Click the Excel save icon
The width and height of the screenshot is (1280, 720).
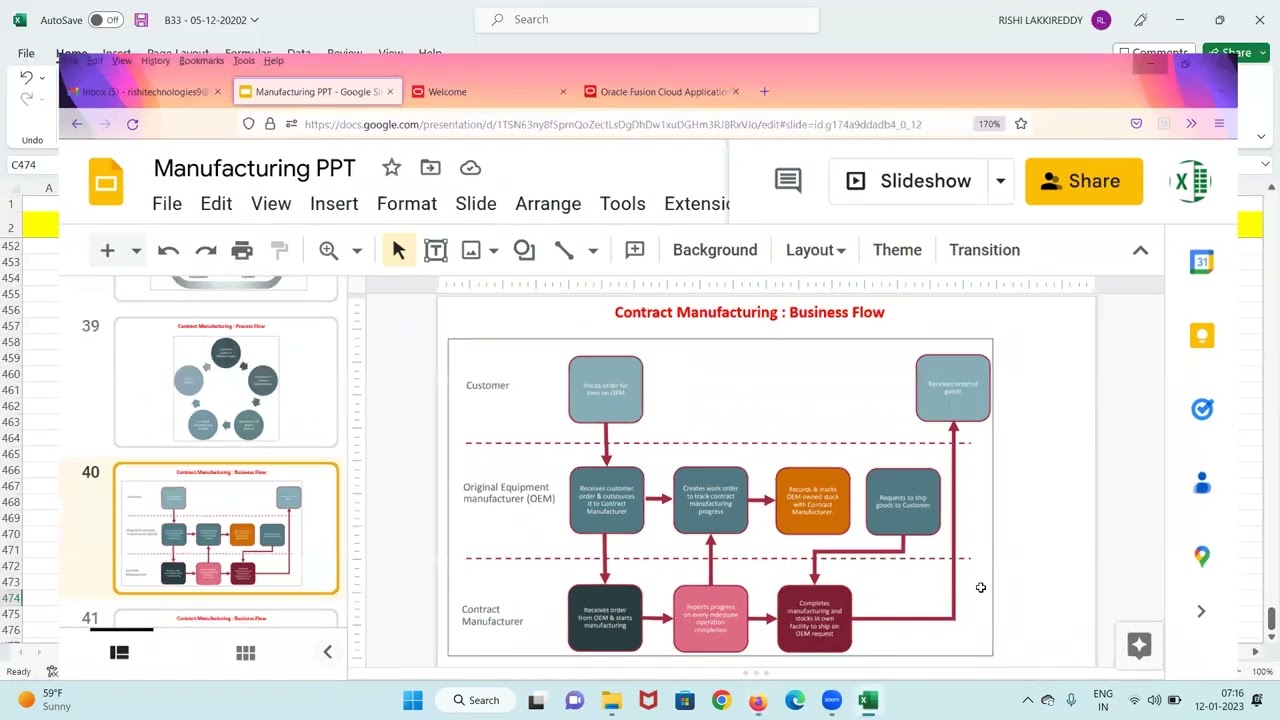[141, 20]
